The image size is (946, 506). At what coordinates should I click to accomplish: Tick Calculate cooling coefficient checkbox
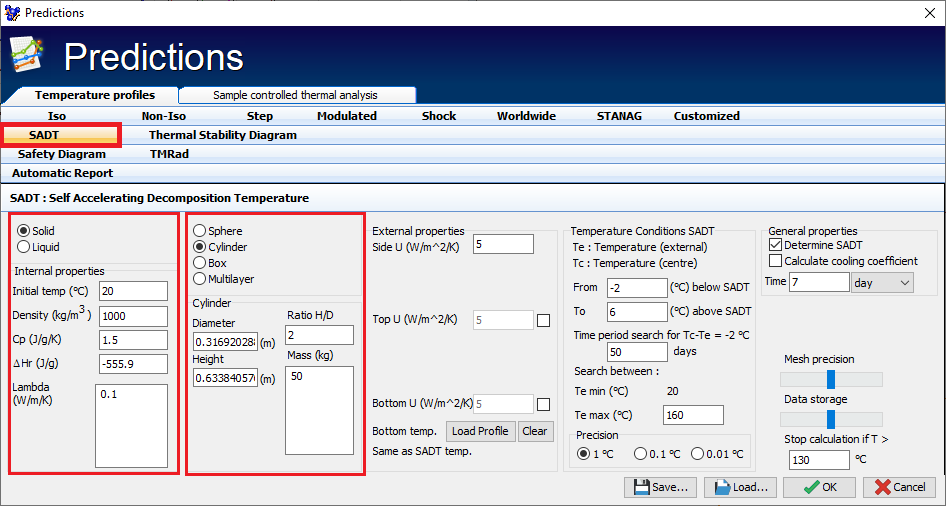[x=776, y=261]
